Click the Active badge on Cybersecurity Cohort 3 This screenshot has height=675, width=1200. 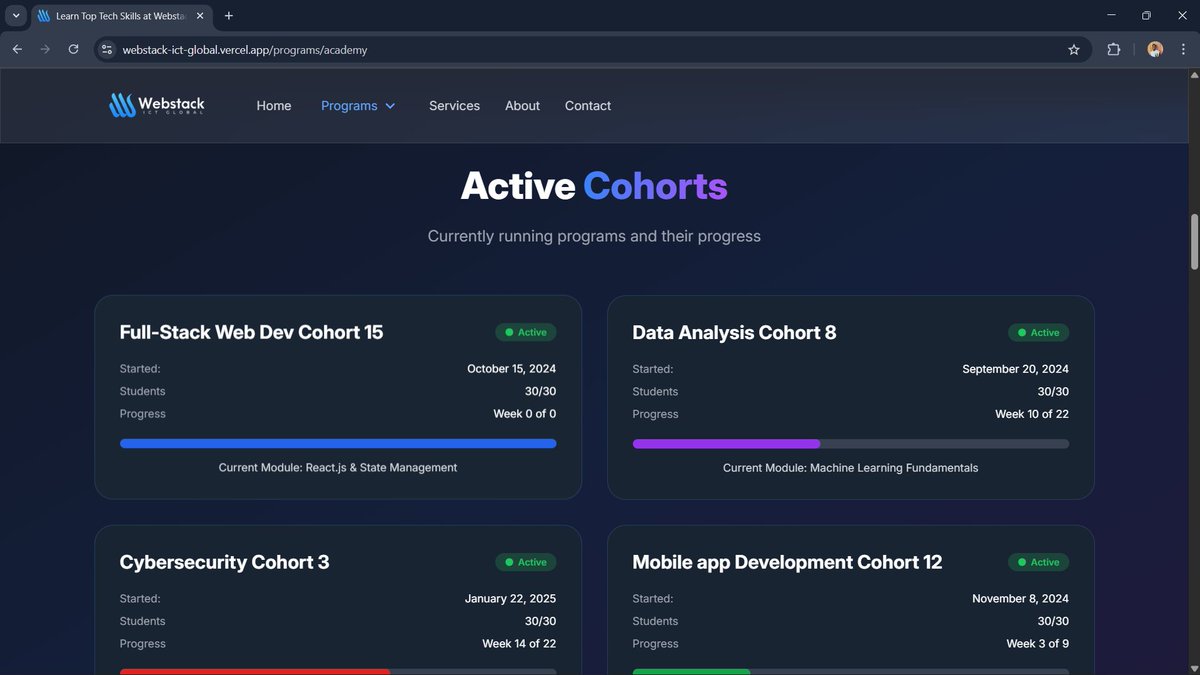[x=526, y=562]
